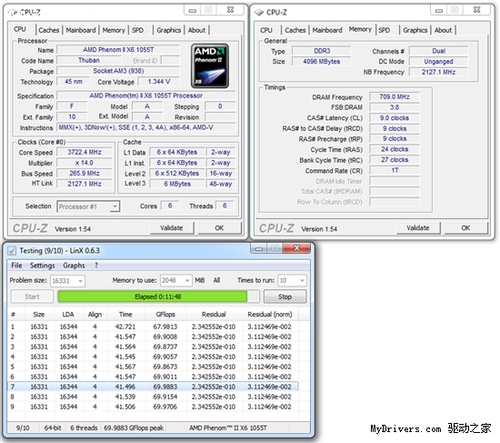Click the Core Voltage value 1.344 V
The width and height of the screenshot is (500, 443).
coord(159,82)
